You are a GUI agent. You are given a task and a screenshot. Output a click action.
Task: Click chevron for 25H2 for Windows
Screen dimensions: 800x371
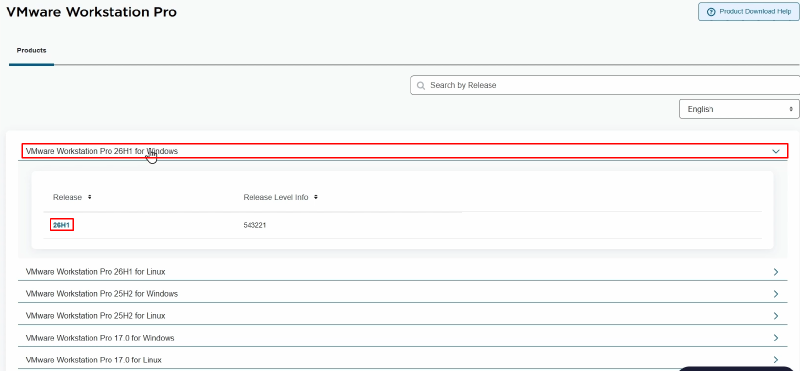[776, 294]
